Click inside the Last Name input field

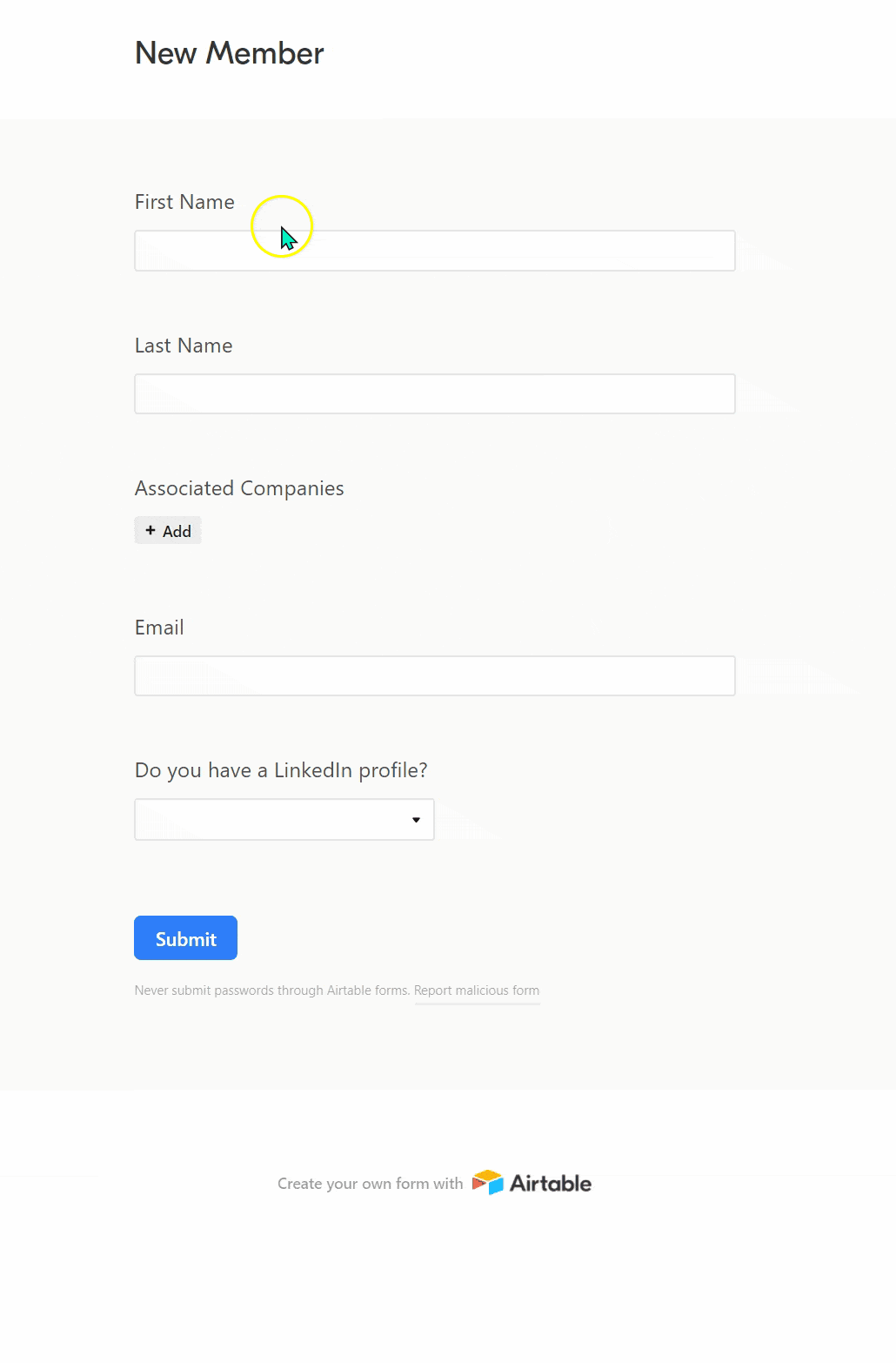[434, 393]
